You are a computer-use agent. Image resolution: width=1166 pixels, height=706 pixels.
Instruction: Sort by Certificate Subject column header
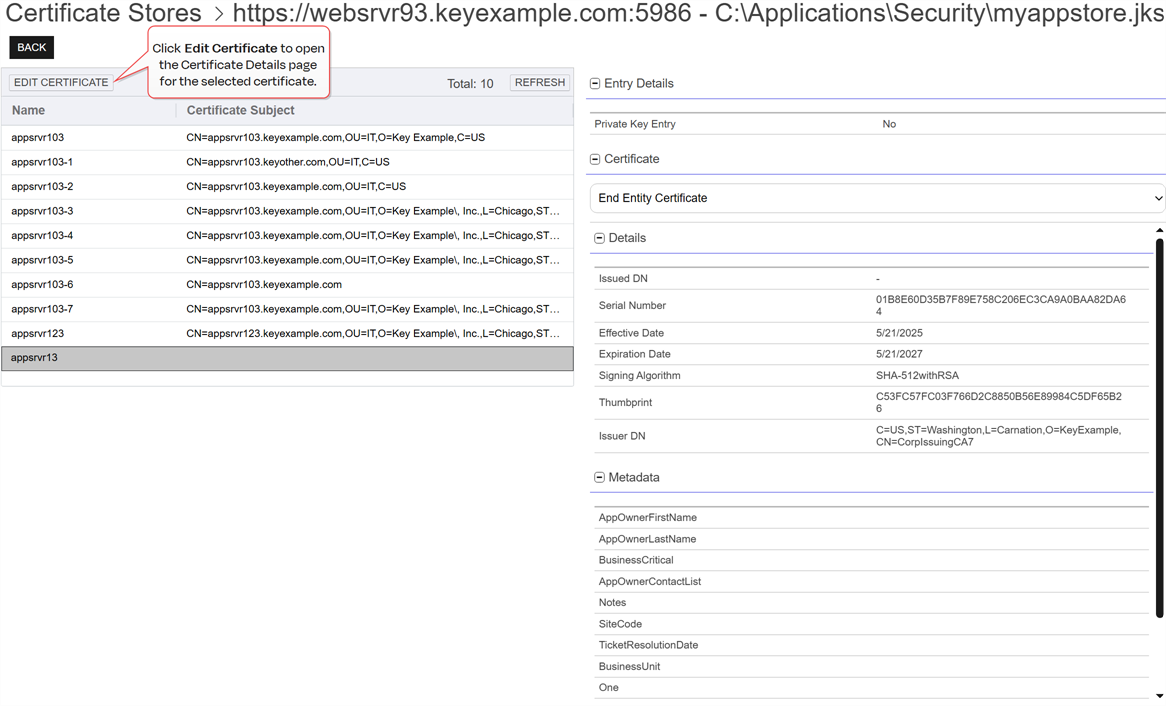point(240,111)
